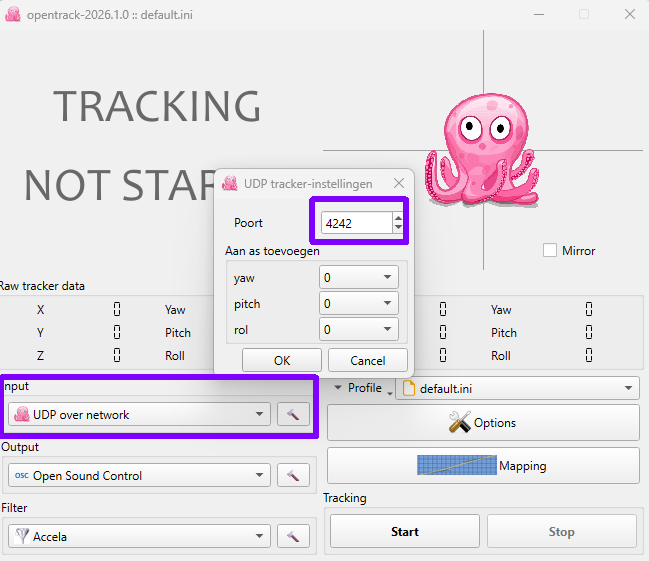Click the Options tools button

click(483, 423)
